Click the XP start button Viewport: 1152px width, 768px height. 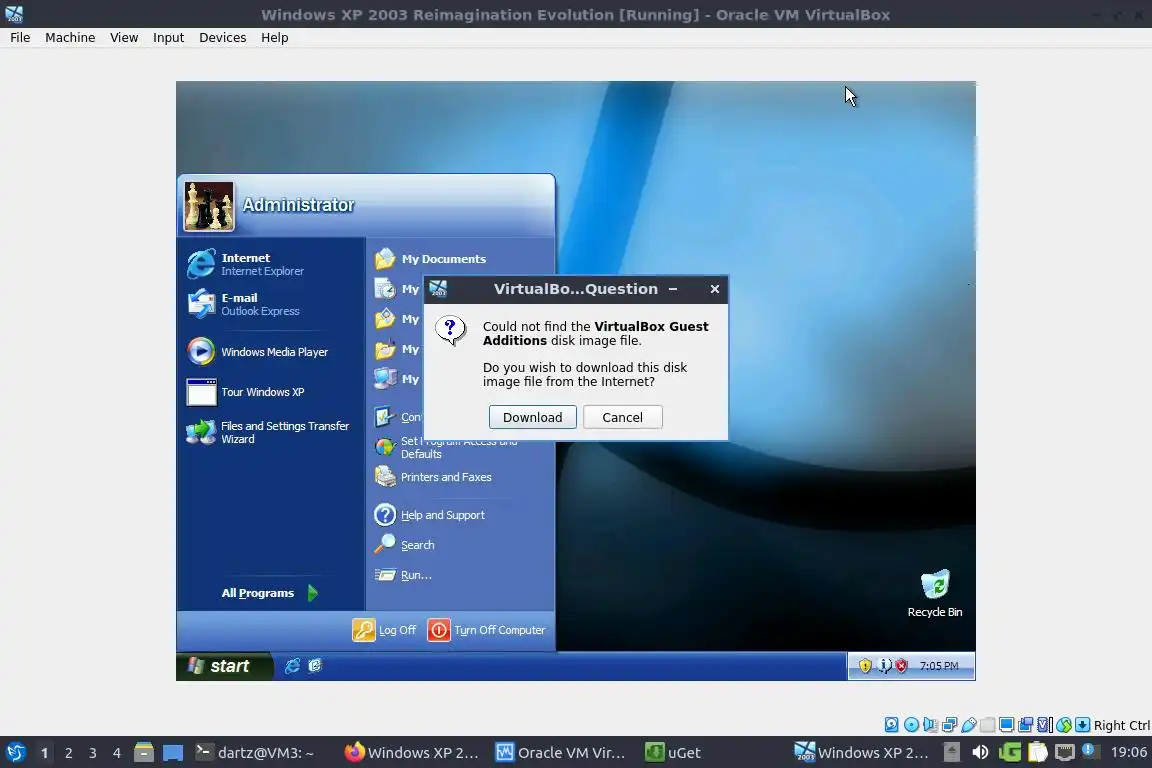[224, 666]
